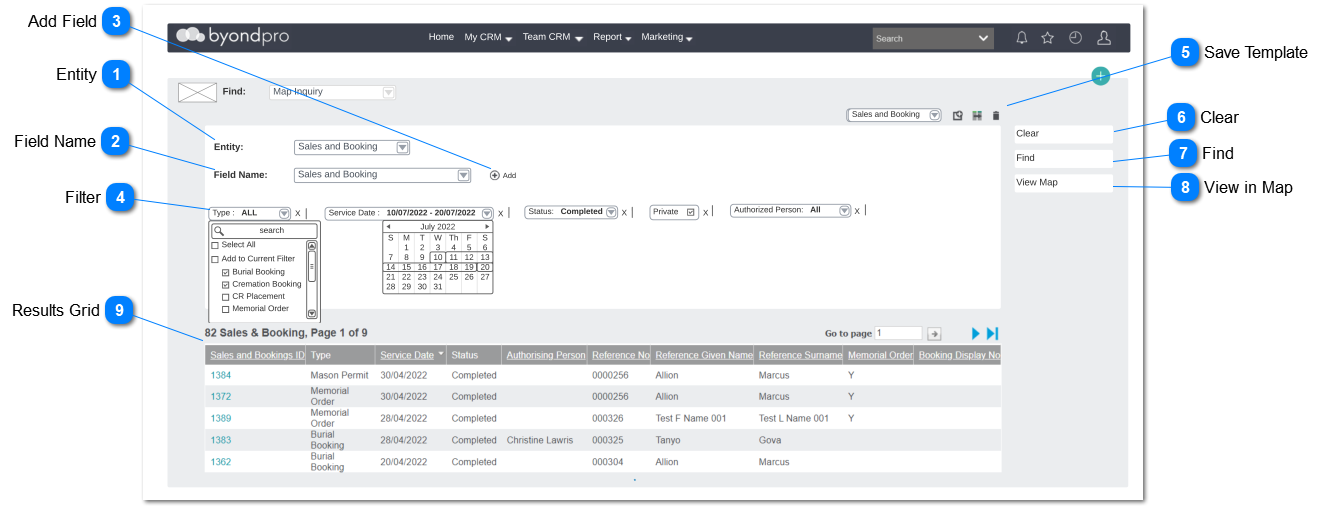Expand the Status Completed dropdown

click(611, 212)
